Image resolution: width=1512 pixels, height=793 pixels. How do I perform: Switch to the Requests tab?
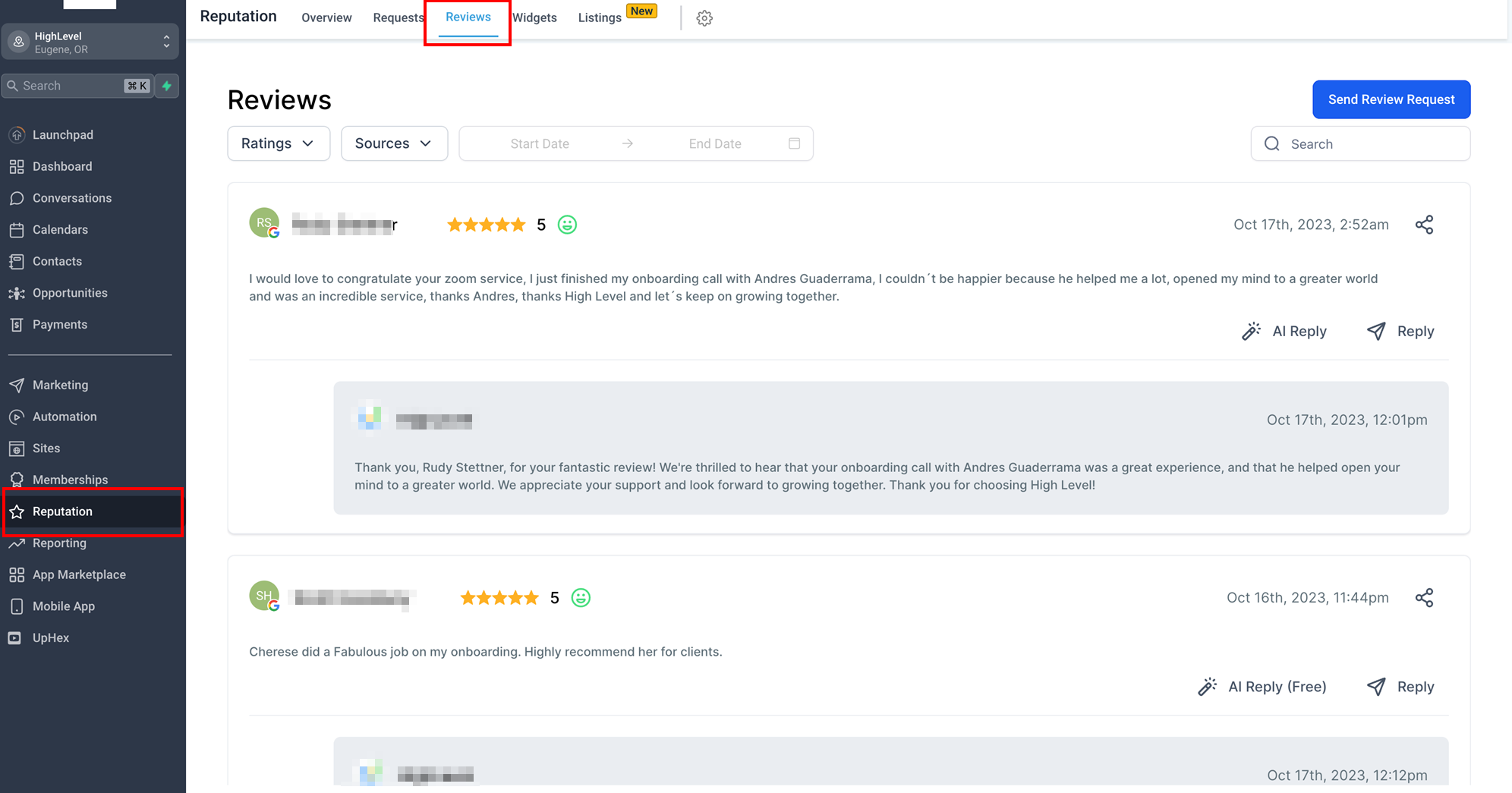pos(398,17)
